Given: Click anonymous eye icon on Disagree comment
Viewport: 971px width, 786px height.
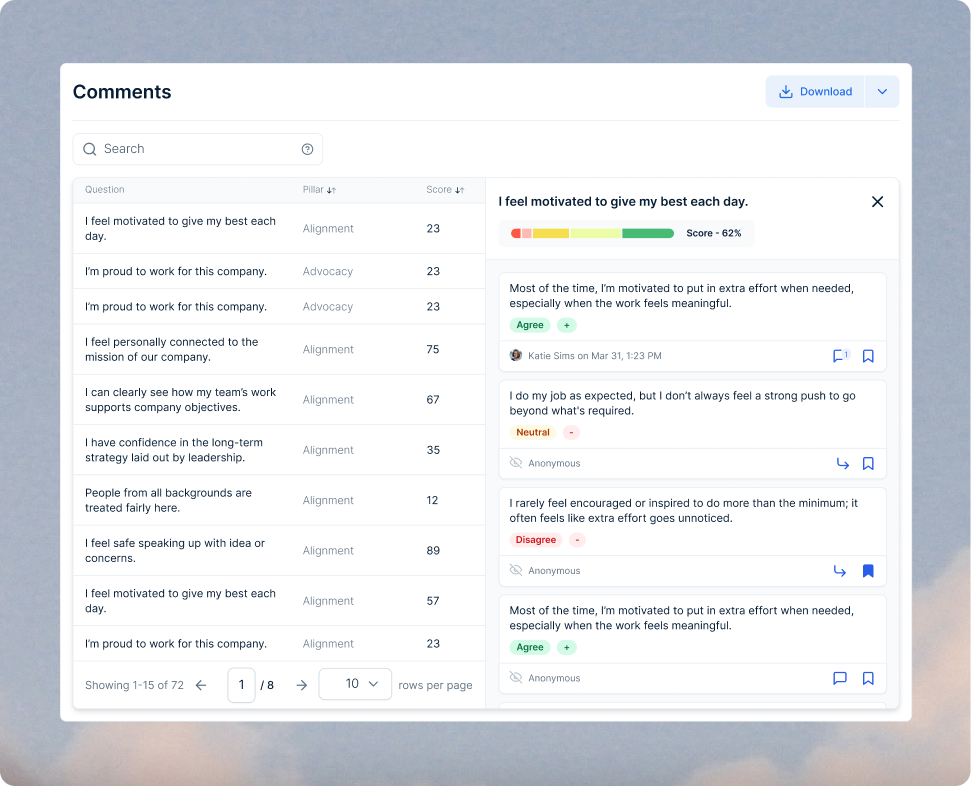Looking at the screenshot, I should tap(515, 570).
